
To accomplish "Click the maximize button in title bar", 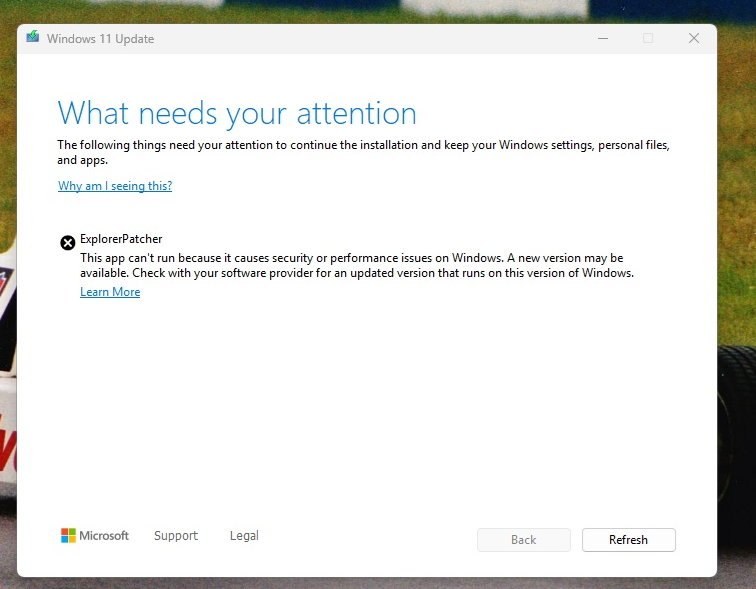I will click(x=648, y=39).
